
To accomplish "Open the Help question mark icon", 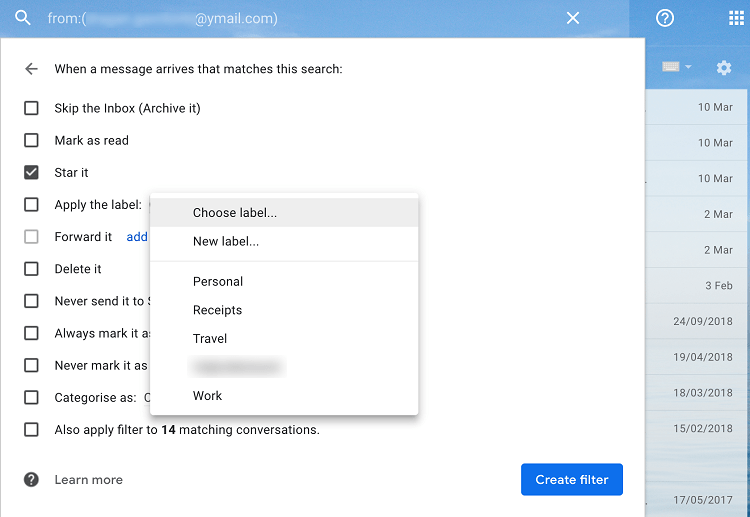I will tap(665, 19).
